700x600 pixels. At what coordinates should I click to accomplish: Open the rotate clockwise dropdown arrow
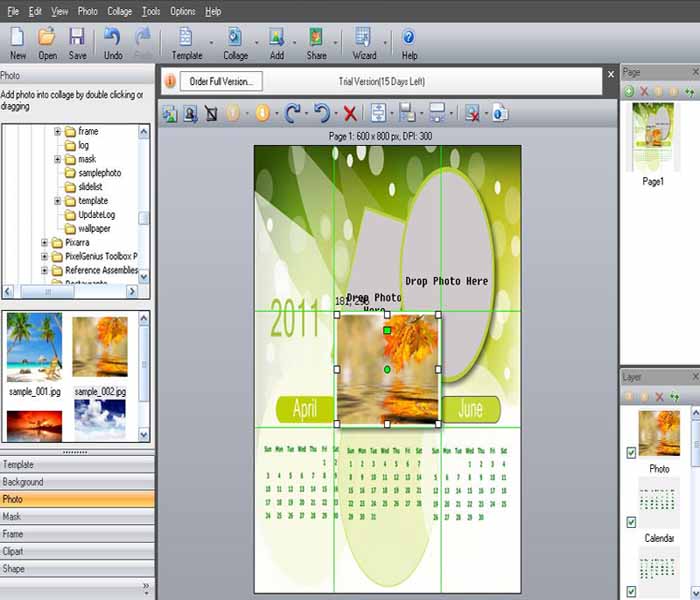coord(306,113)
